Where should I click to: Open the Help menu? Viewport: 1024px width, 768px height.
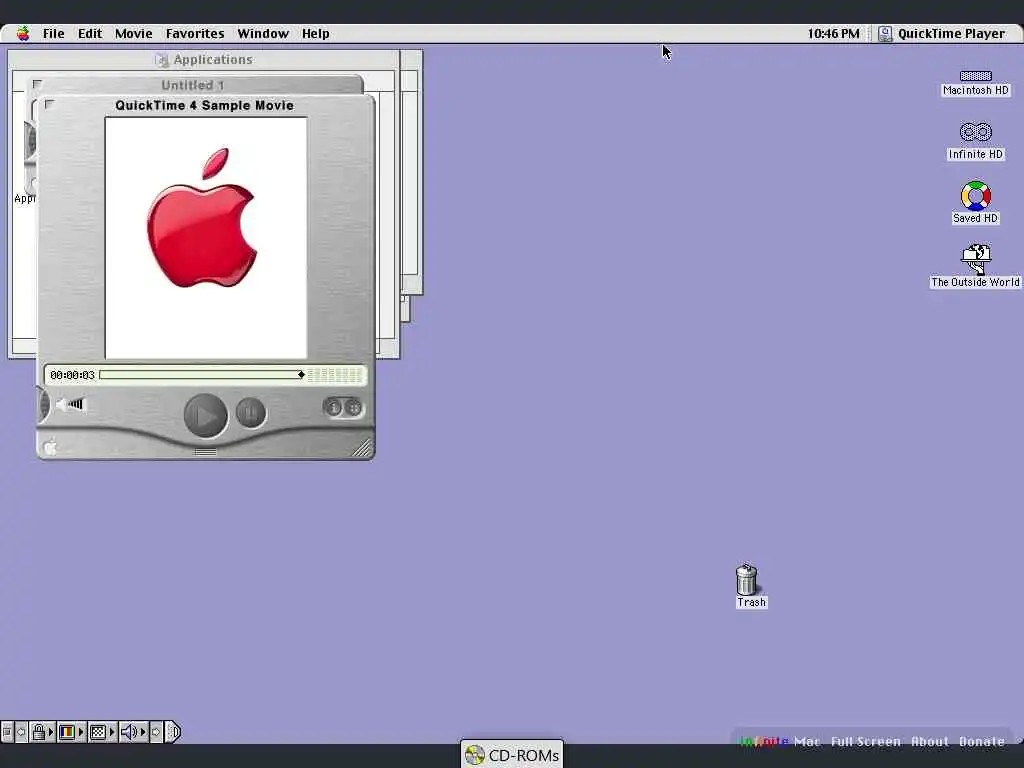pyautogui.click(x=315, y=33)
